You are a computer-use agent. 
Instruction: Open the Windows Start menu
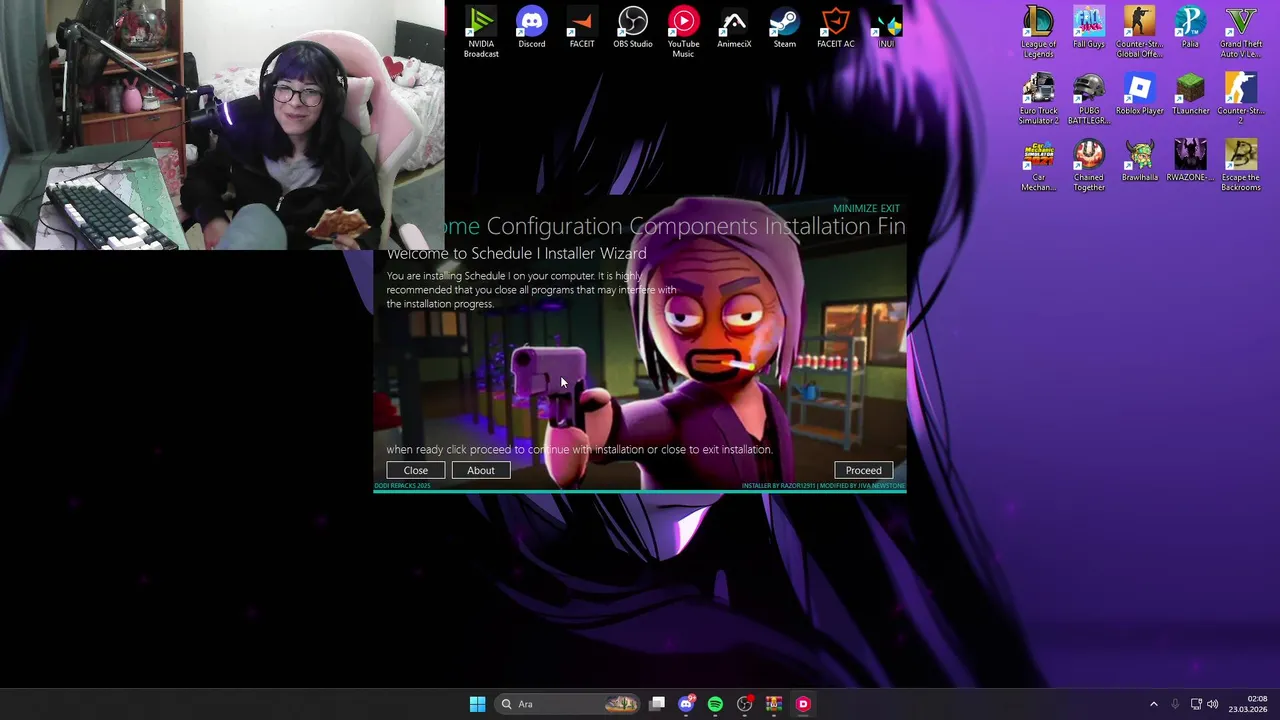click(477, 704)
